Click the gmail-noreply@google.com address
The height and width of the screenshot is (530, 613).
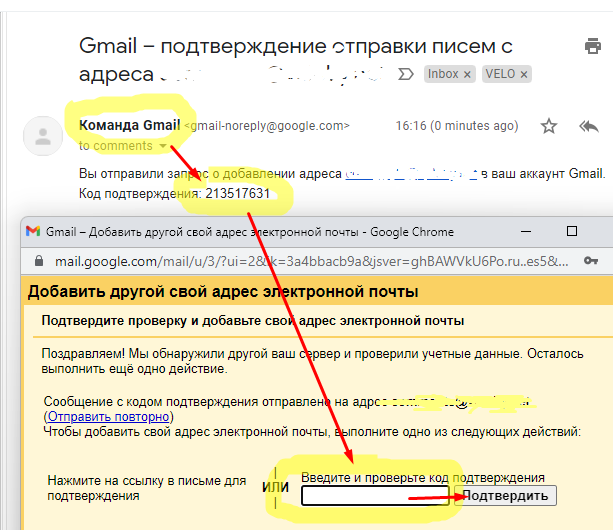pyautogui.click(x=267, y=126)
